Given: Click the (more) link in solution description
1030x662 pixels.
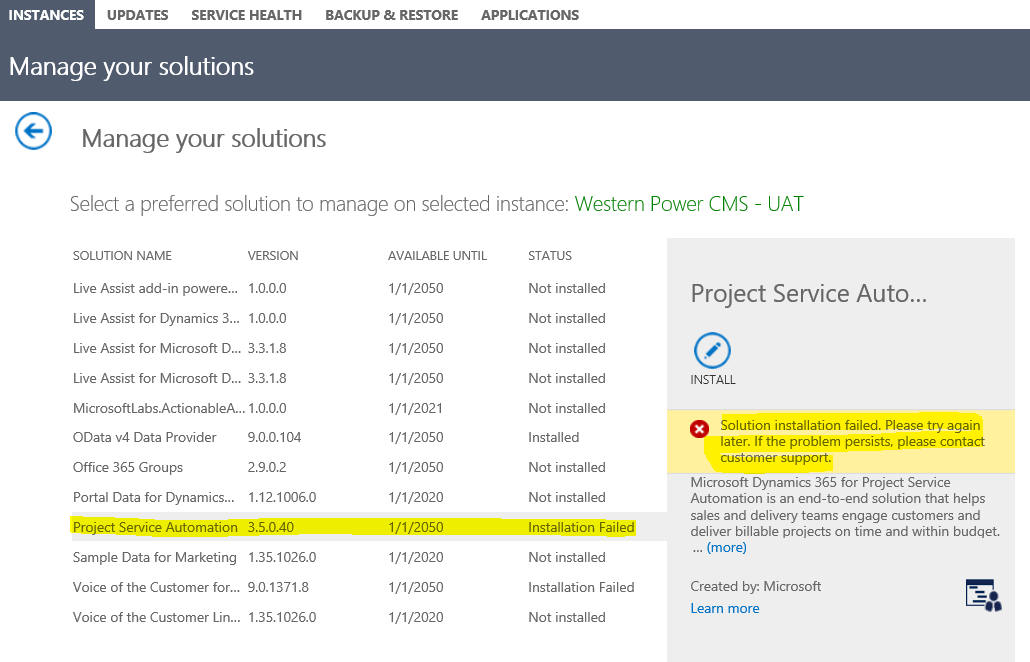Looking at the screenshot, I should point(726,547).
